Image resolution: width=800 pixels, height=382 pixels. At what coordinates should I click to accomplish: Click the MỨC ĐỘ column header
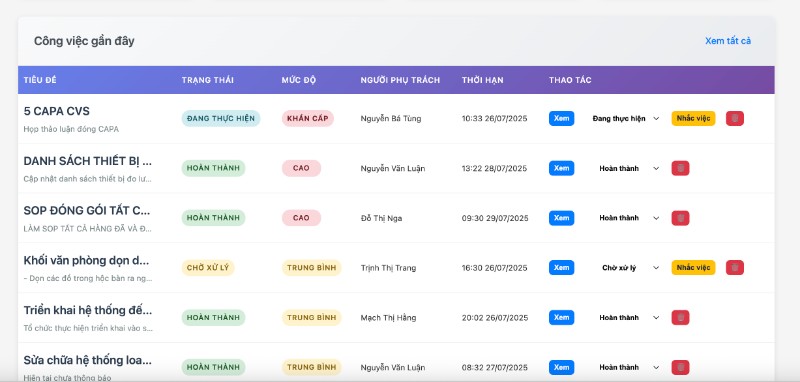(x=298, y=80)
